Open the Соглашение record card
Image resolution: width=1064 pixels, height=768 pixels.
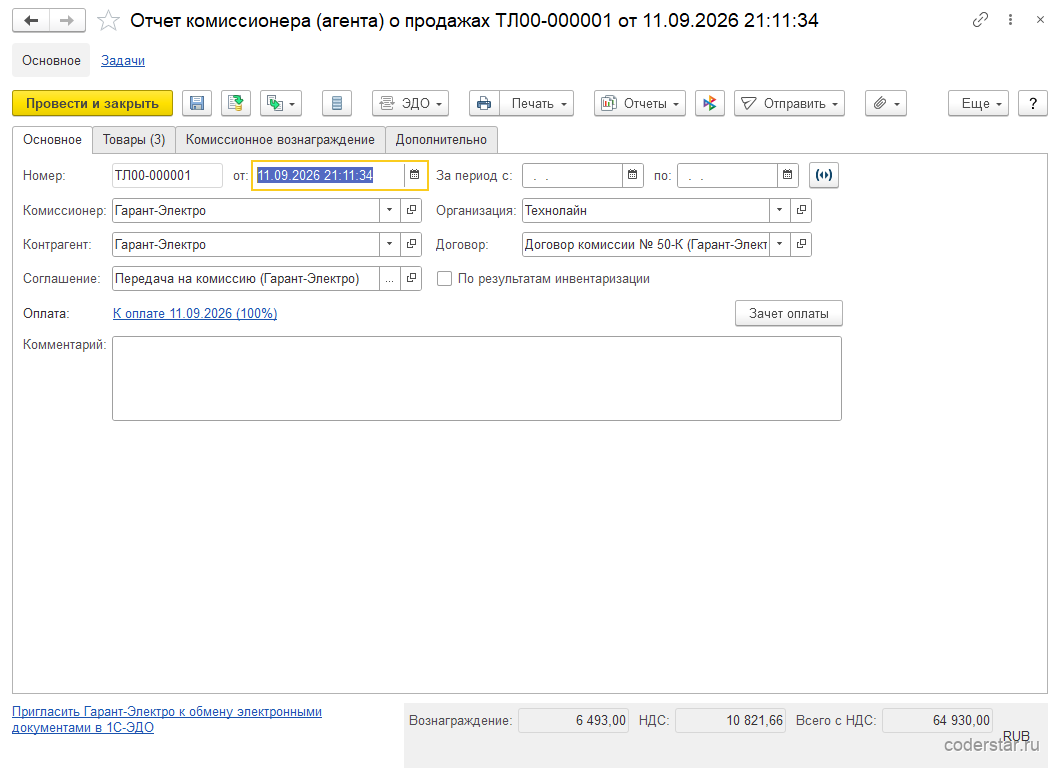coord(411,278)
